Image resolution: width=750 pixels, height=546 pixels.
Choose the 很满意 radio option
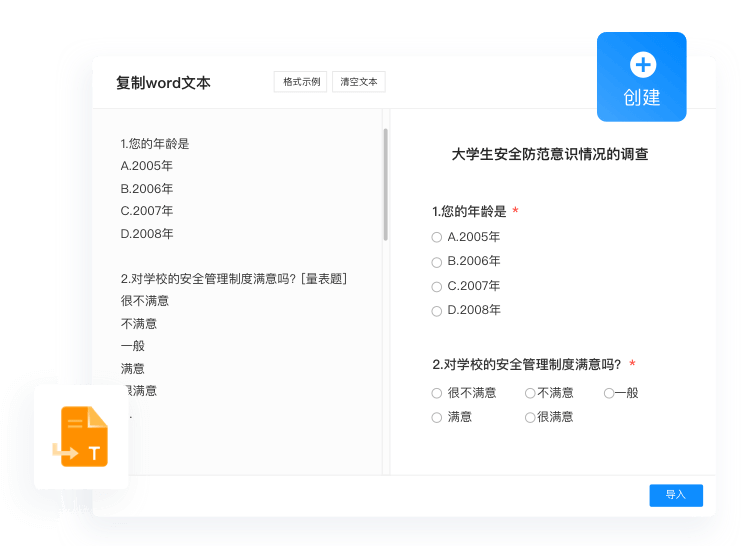point(530,418)
